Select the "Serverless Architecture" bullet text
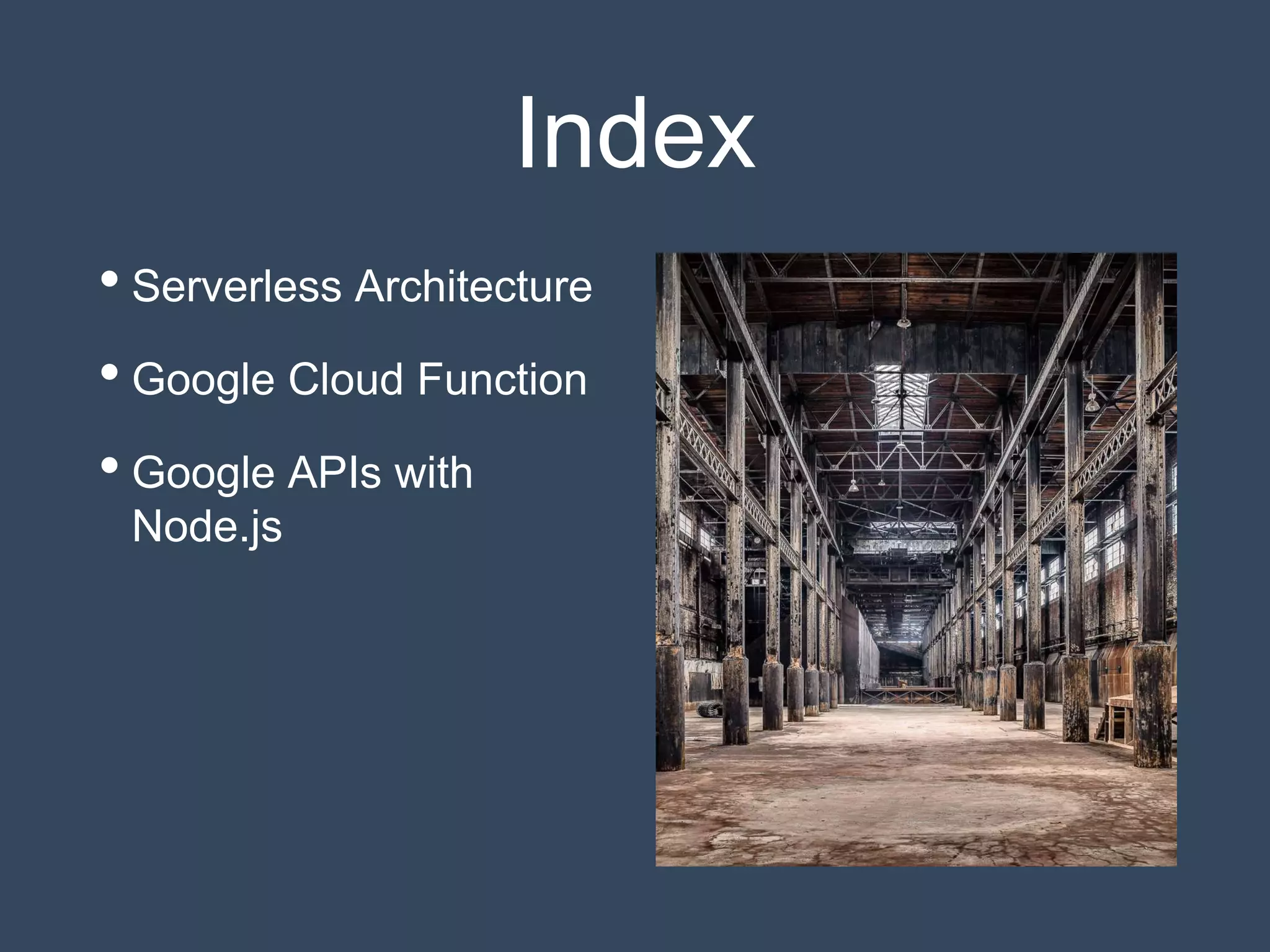Image resolution: width=1270 pixels, height=952 pixels. click(x=362, y=286)
